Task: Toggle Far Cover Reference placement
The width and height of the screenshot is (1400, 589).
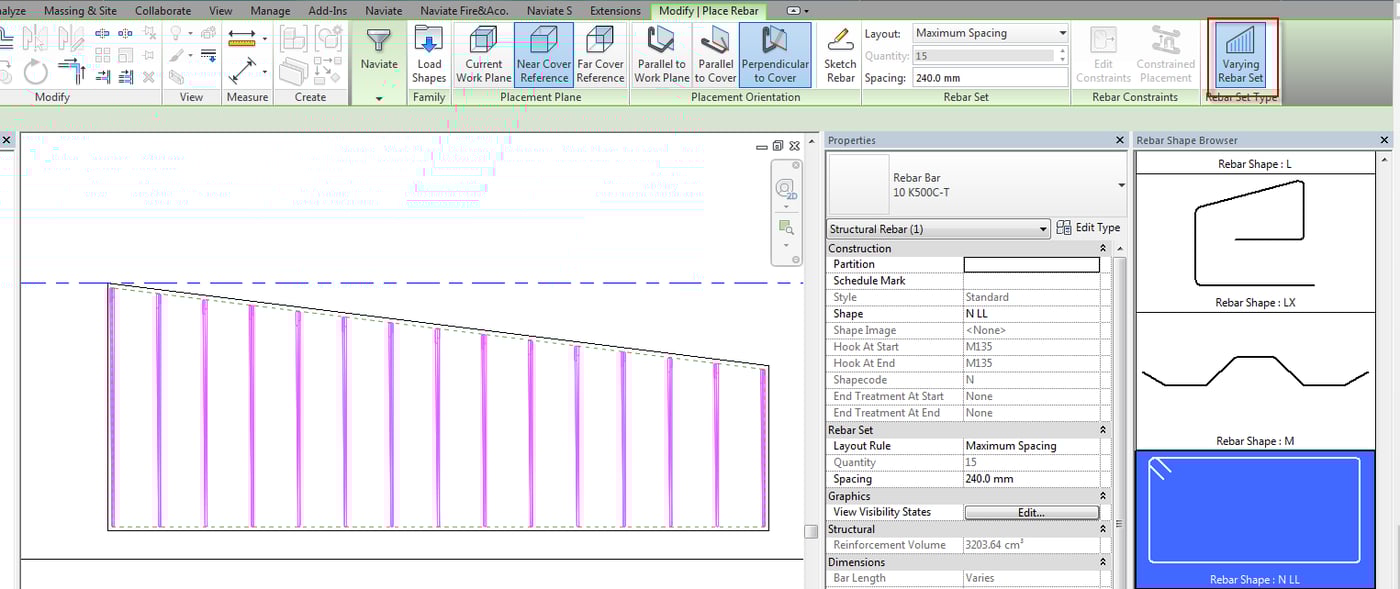Action: pos(600,54)
